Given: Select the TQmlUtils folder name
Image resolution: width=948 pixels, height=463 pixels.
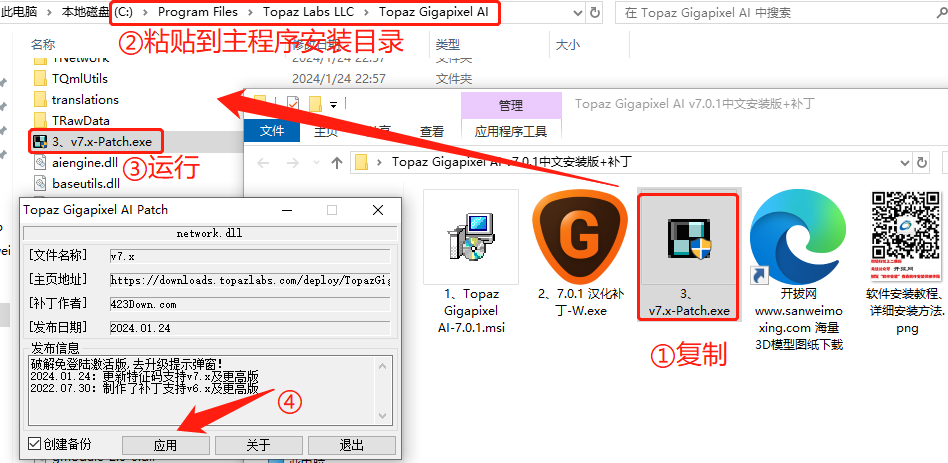Looking at the screenshot, I should [80, 79].
